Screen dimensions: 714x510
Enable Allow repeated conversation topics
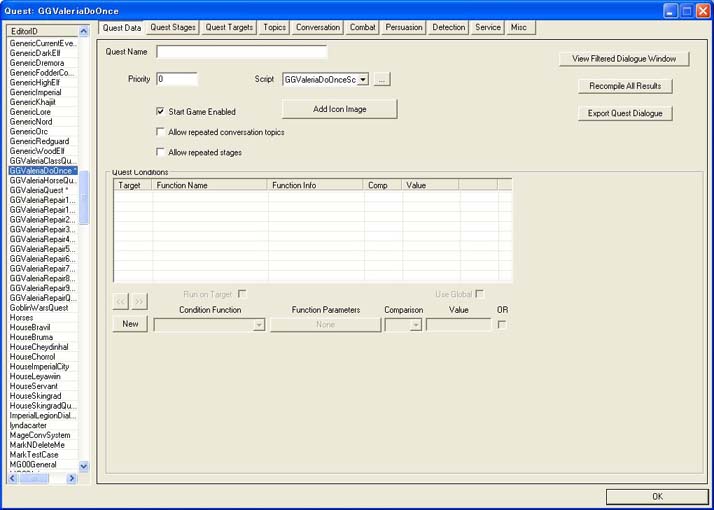pos(160,132)
